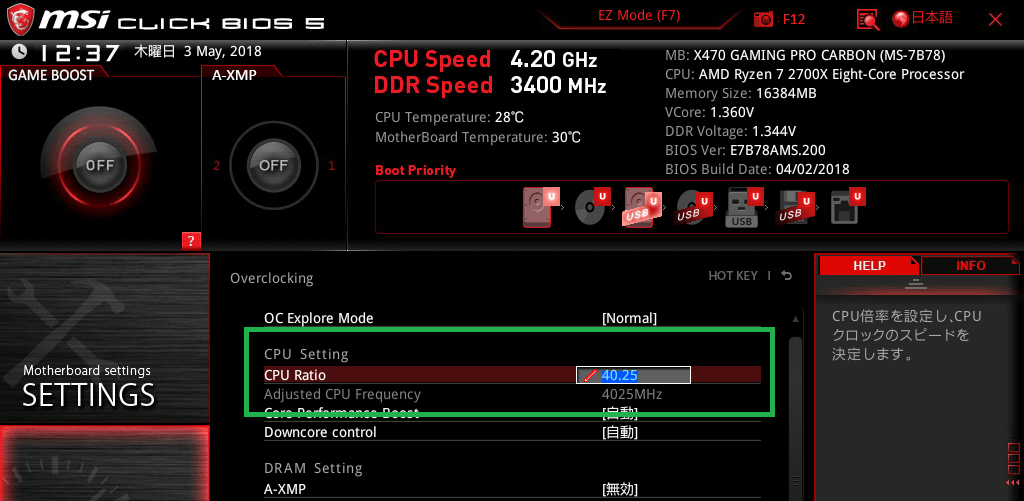Open OC Explore Mode Normal dropdown
1024x501 pixels.
pos(629,318)
